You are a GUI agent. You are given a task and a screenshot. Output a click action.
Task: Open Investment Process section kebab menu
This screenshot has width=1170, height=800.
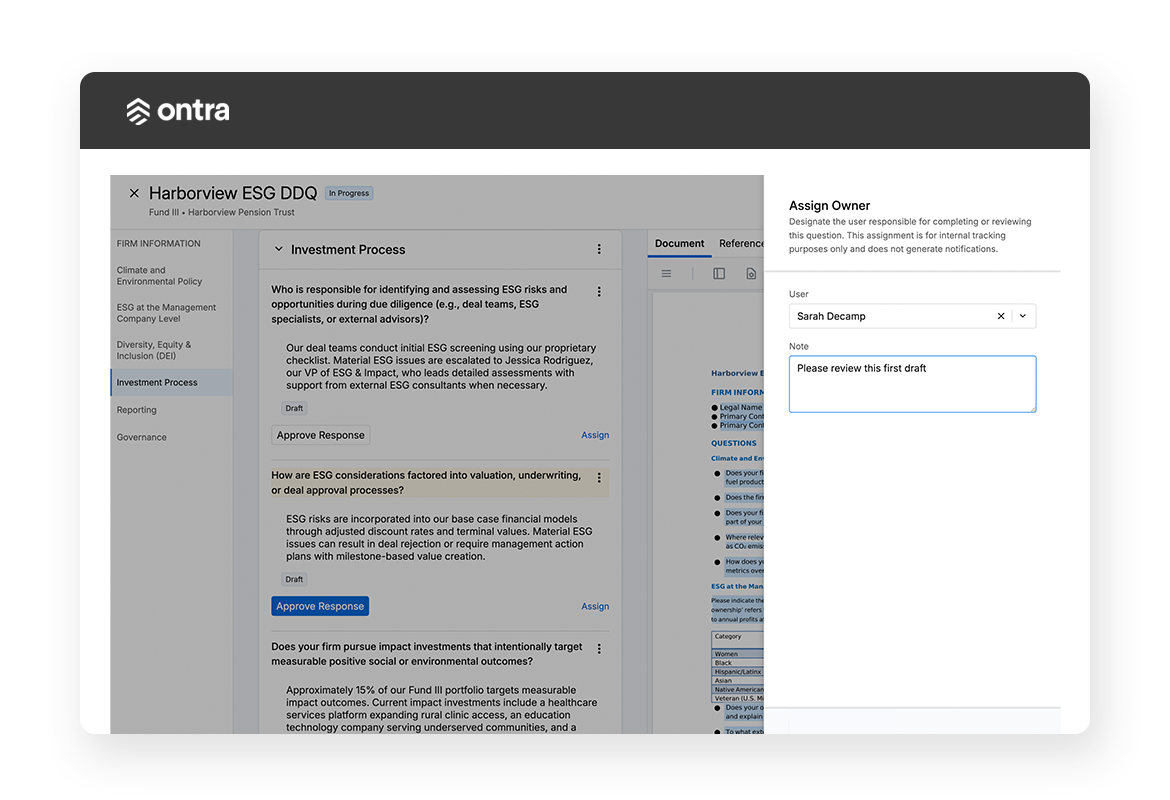point(599,250)
